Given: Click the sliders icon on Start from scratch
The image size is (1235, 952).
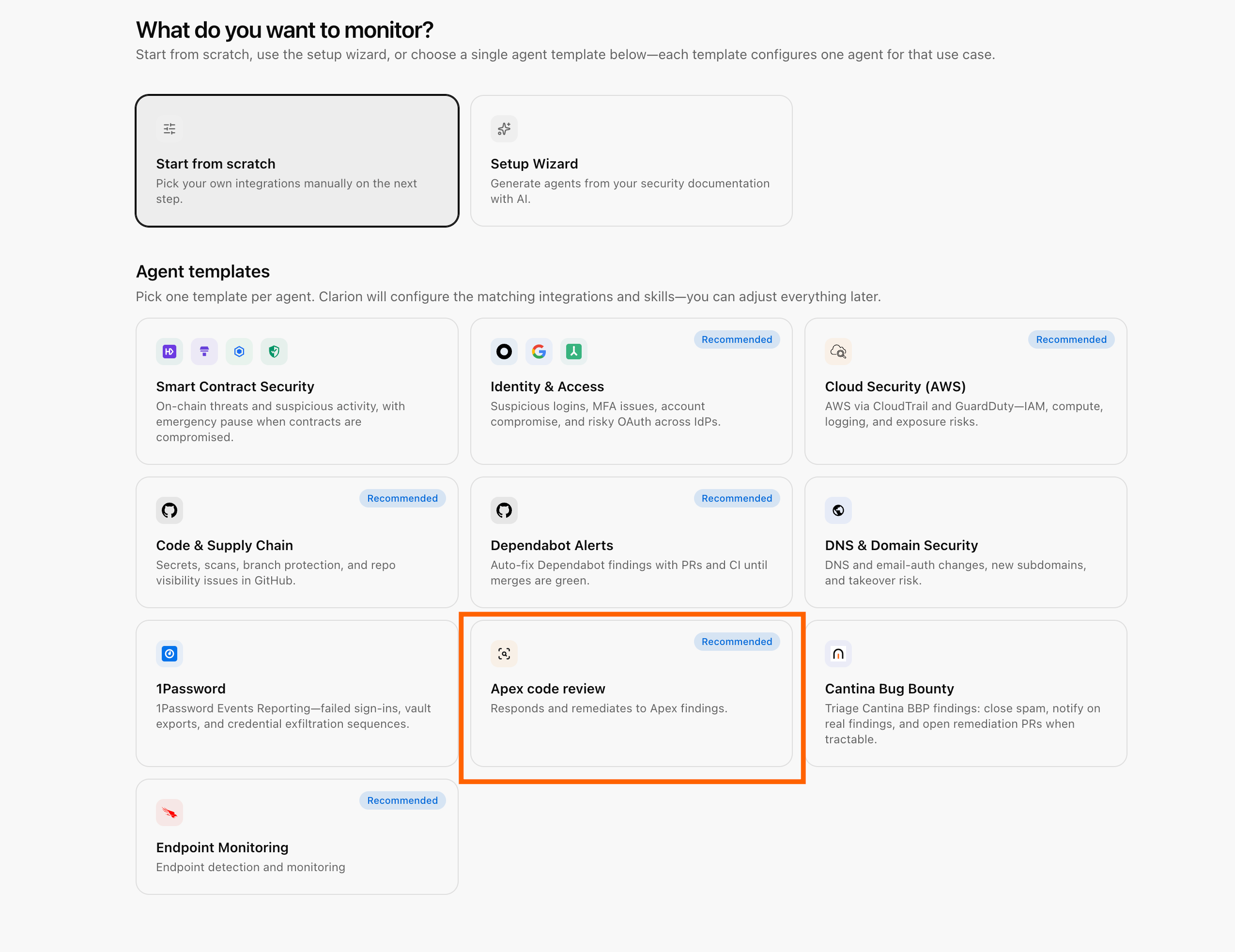Looking at the screenshot, I should tap(169, 129).
